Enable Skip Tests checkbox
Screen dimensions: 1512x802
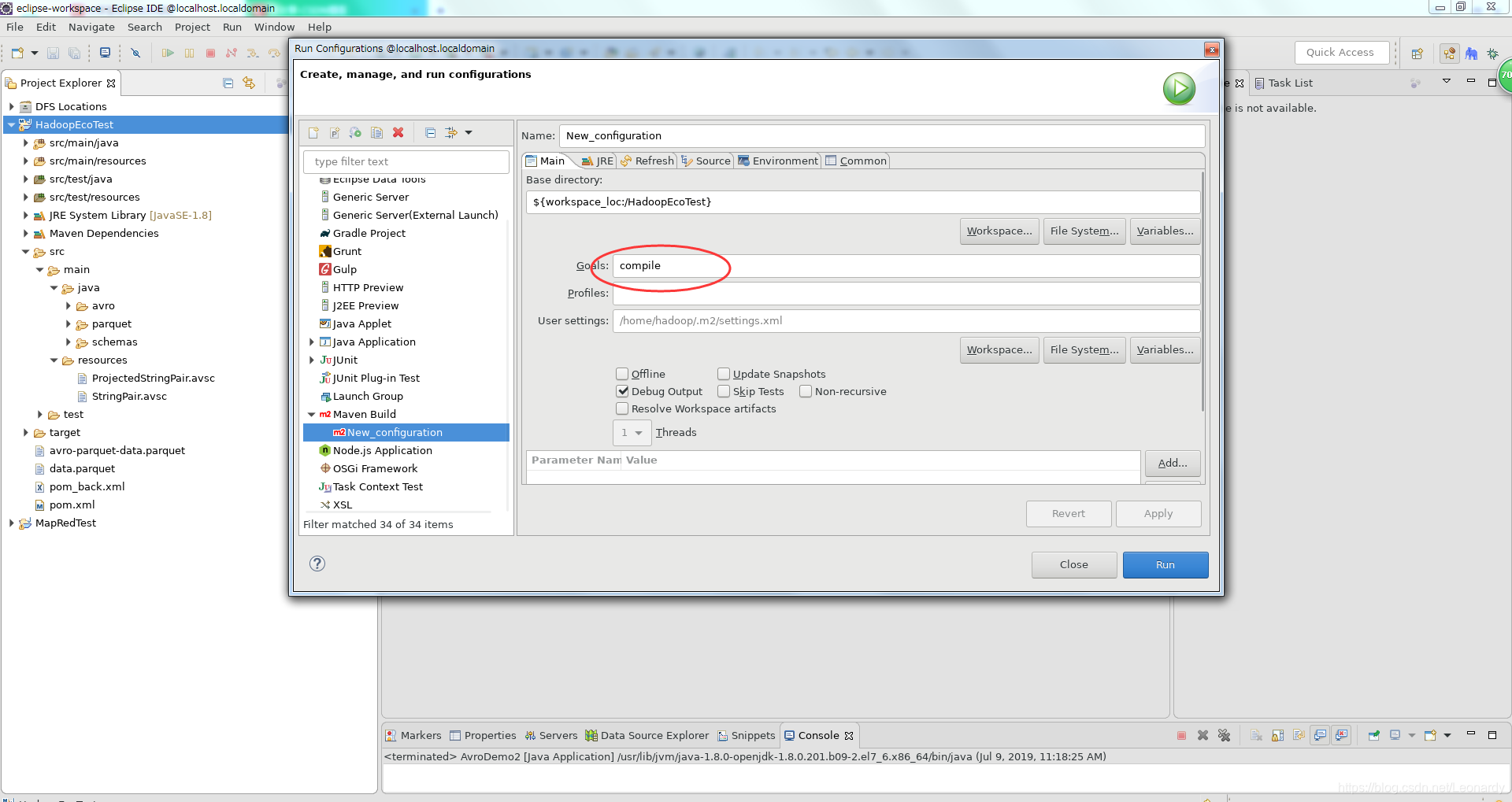[x=724, y=391]
